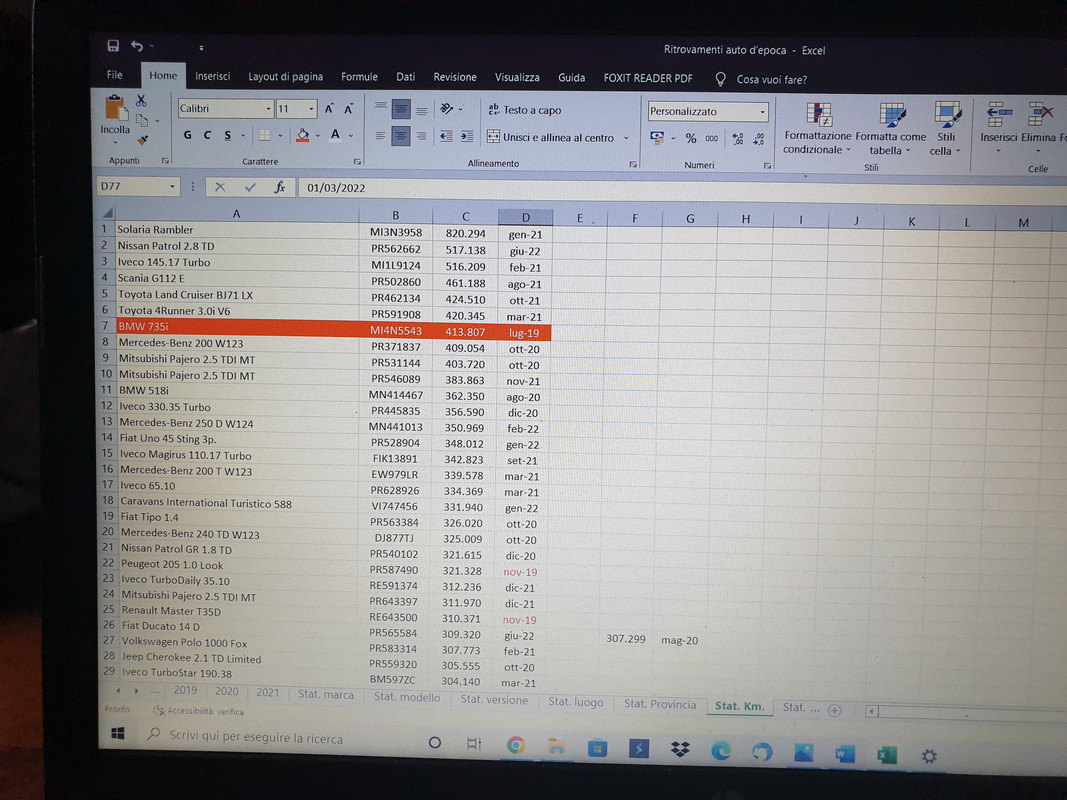1067x800 pixels.
Task: Open Dropbox from the taskbar
Action: click(x=680, y=749)
